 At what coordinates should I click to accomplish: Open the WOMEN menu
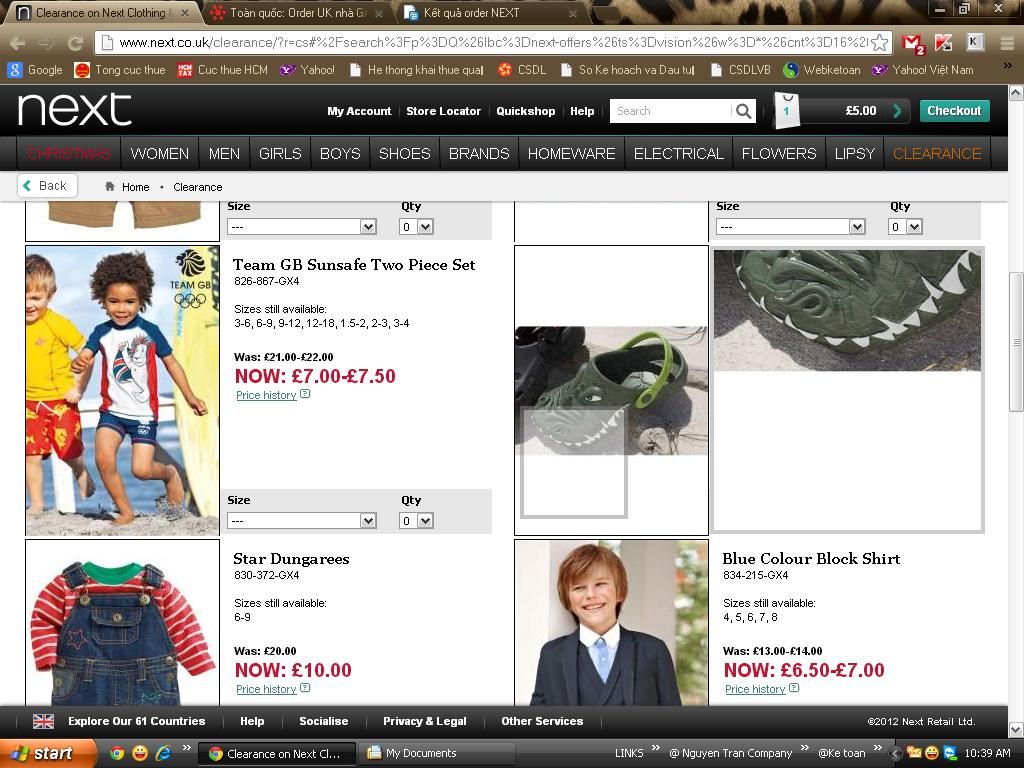(x=159, y=153)
